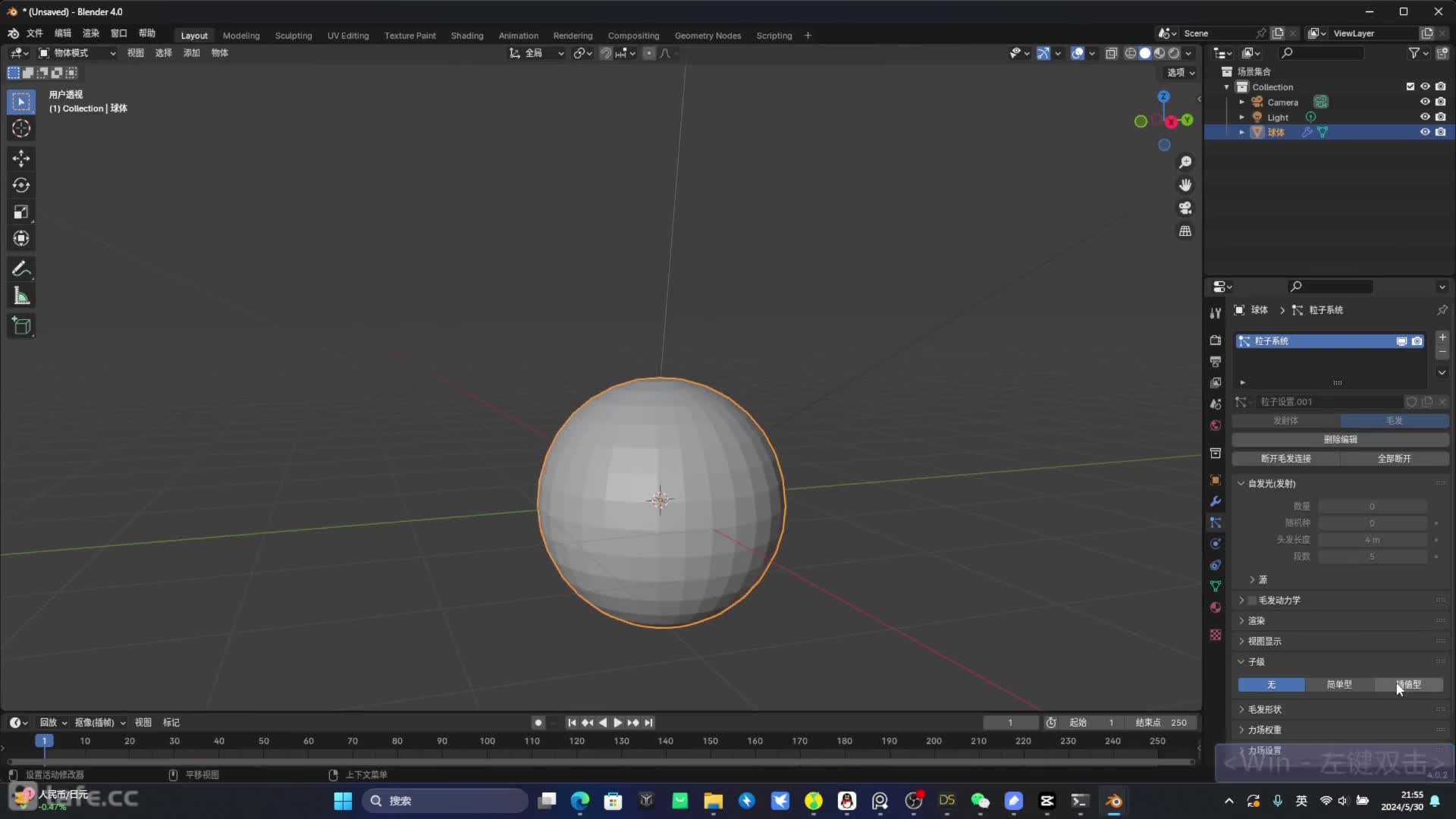Open the Modifiers wrench tab
This screenshot has height=819, width=1456.
[1216, 501]
